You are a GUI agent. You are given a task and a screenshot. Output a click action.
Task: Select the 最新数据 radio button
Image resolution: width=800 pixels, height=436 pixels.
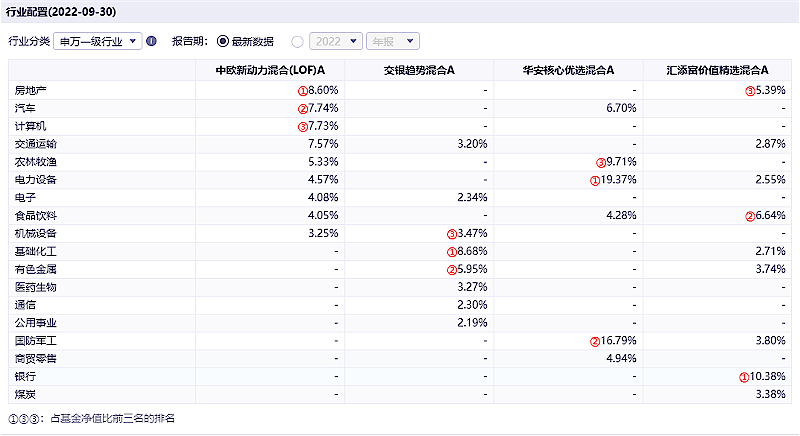pos(223,42)
